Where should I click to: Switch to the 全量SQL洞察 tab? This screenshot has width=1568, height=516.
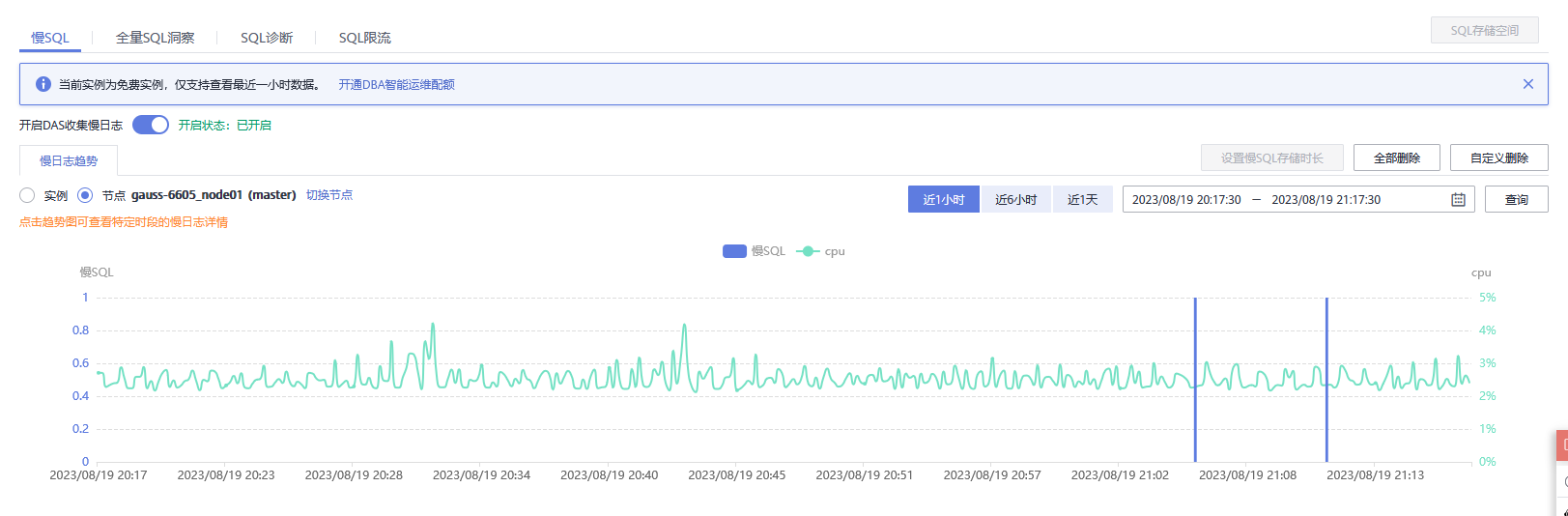[156, 38]
